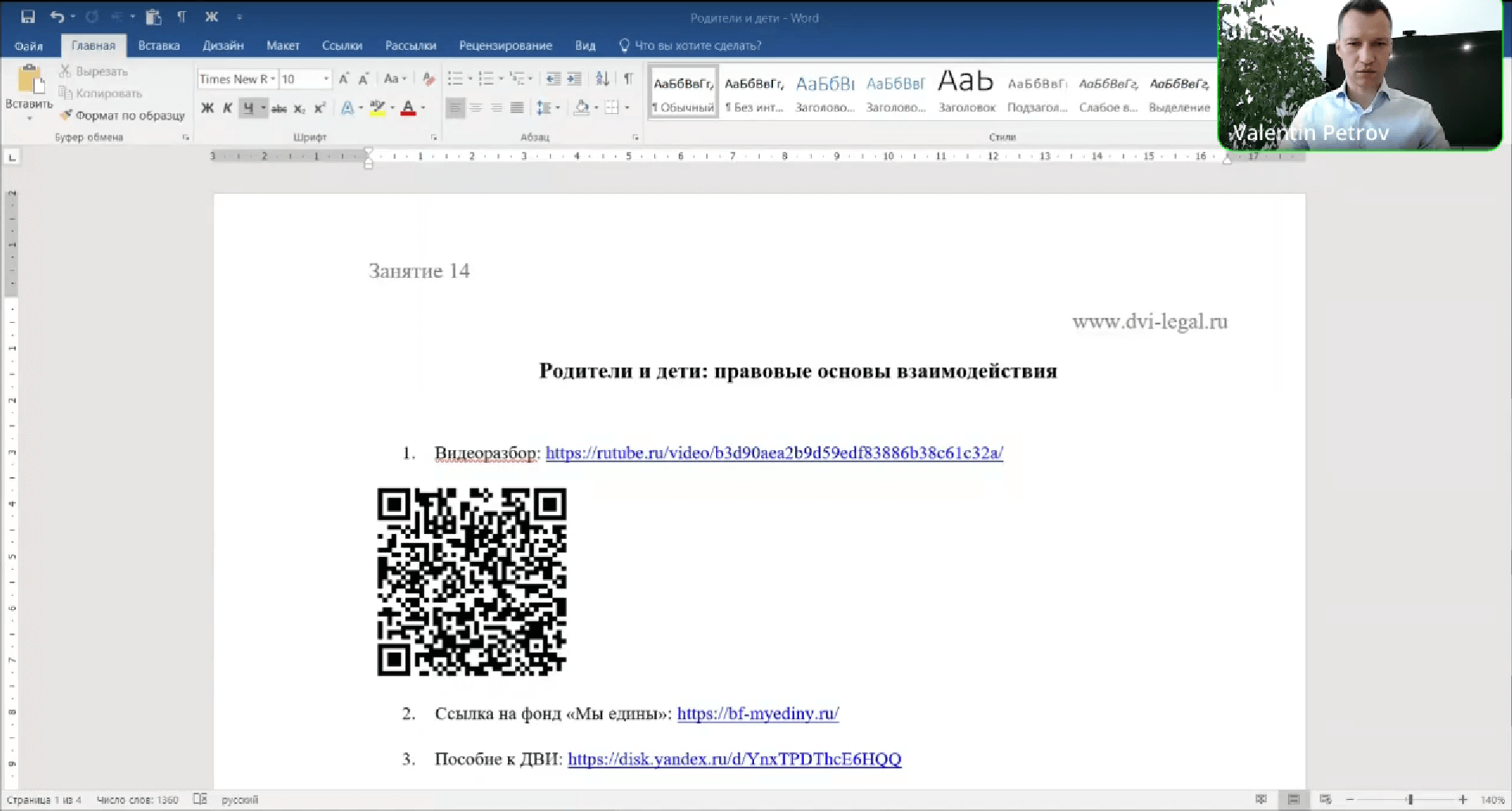Center-align the paragraph

pyautogui.click(x=476, y=108)
